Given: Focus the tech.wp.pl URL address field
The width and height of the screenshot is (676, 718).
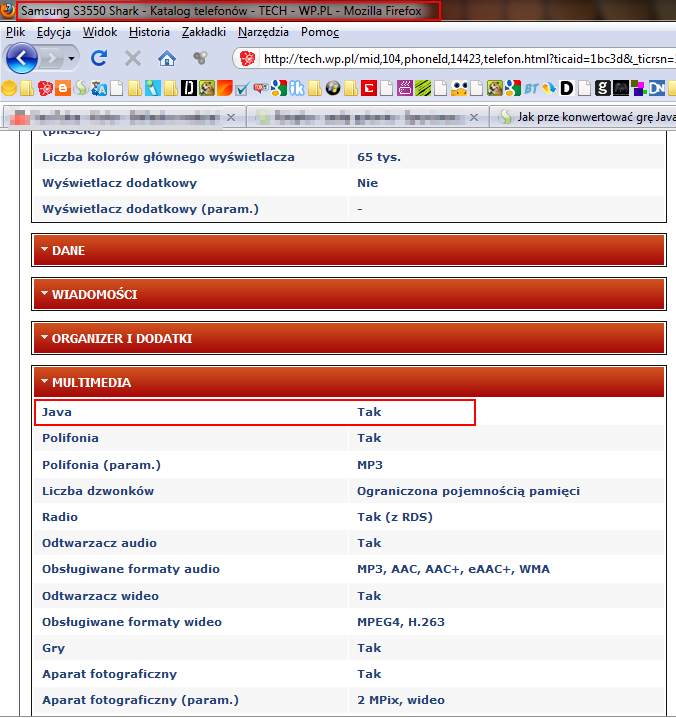Looking at the screenshot, I should [467, 59].
